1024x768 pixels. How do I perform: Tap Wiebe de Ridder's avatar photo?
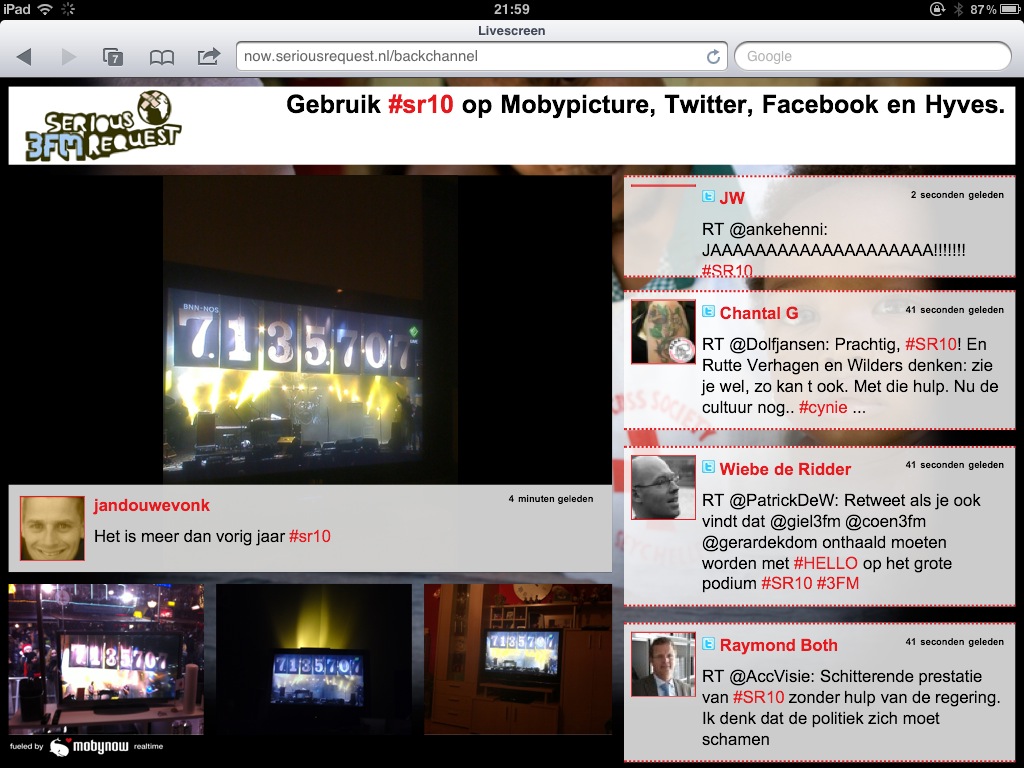pyautogui.click(x=663, y=487)
